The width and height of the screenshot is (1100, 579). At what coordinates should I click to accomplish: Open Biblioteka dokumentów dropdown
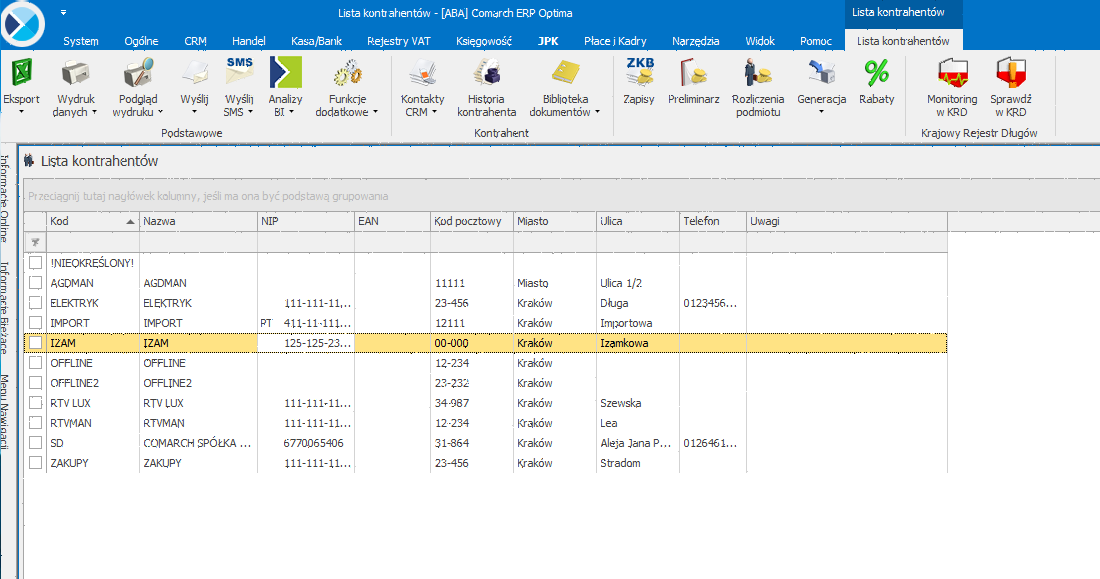597,113
